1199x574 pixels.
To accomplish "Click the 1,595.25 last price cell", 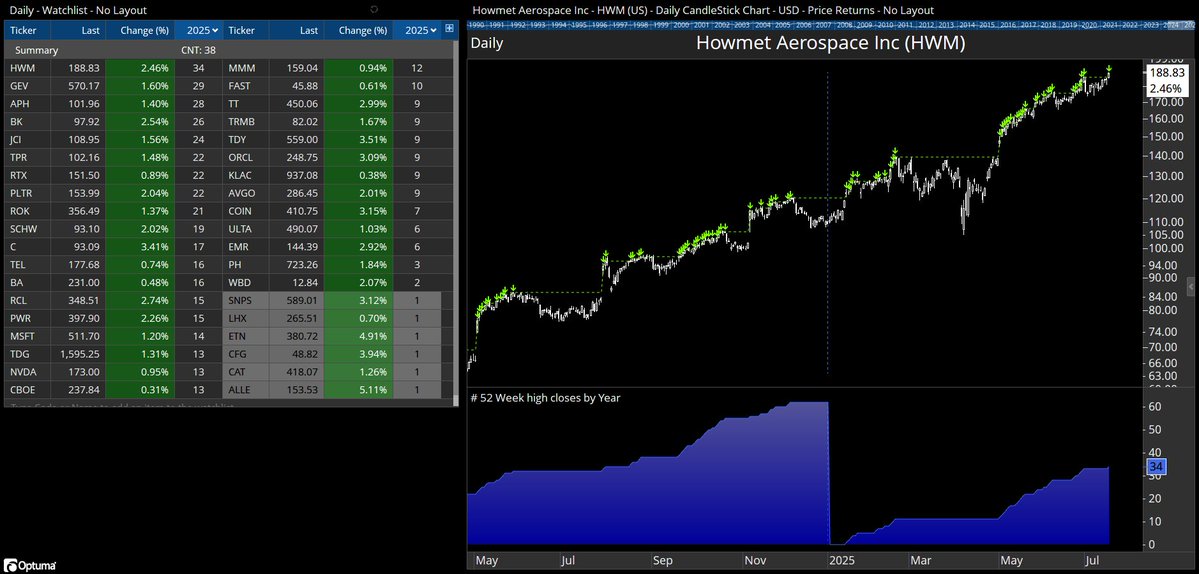I will (78, 354).
